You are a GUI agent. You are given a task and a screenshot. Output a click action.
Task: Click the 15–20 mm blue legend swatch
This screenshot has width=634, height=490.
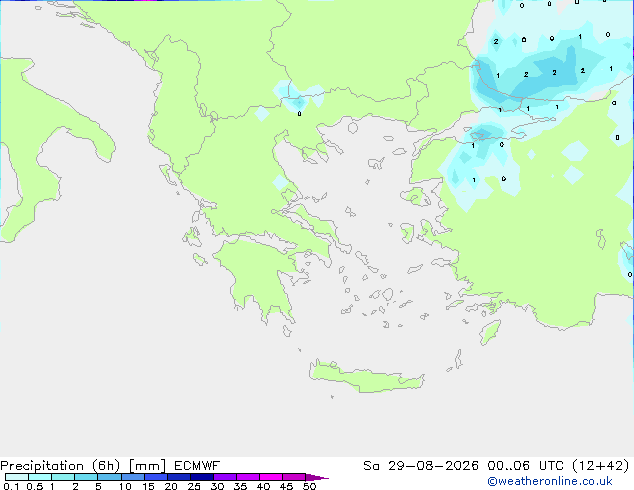click(156, 477)
